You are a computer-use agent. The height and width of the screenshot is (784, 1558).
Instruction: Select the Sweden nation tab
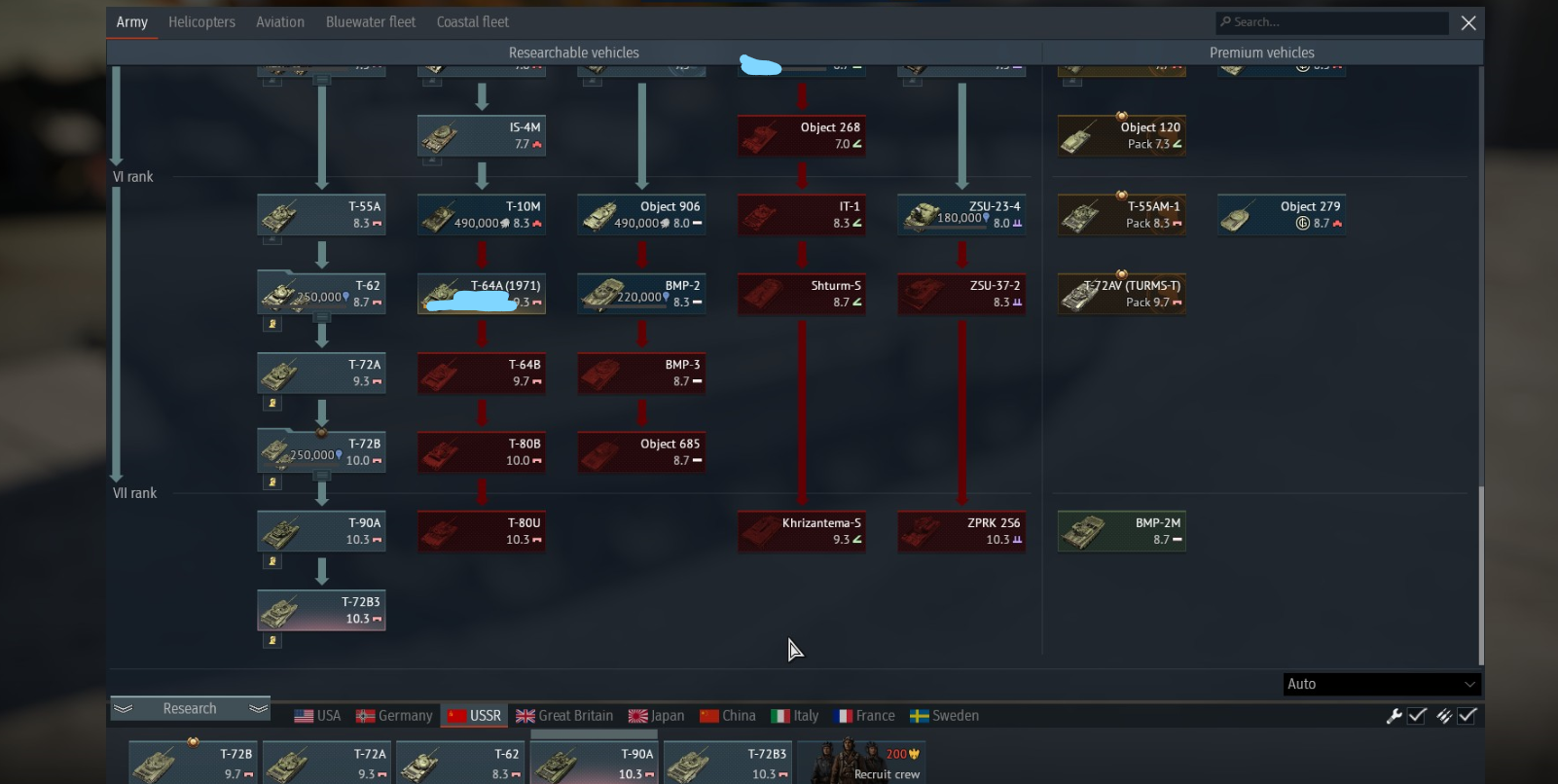(x=944, y=716)
